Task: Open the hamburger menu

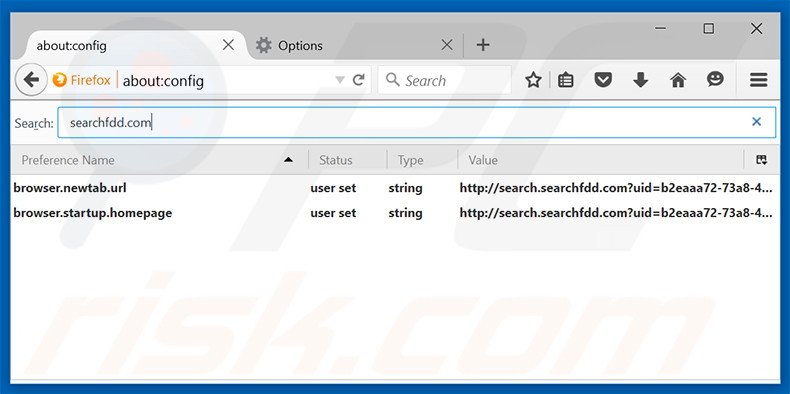Action: coord(758,80)
